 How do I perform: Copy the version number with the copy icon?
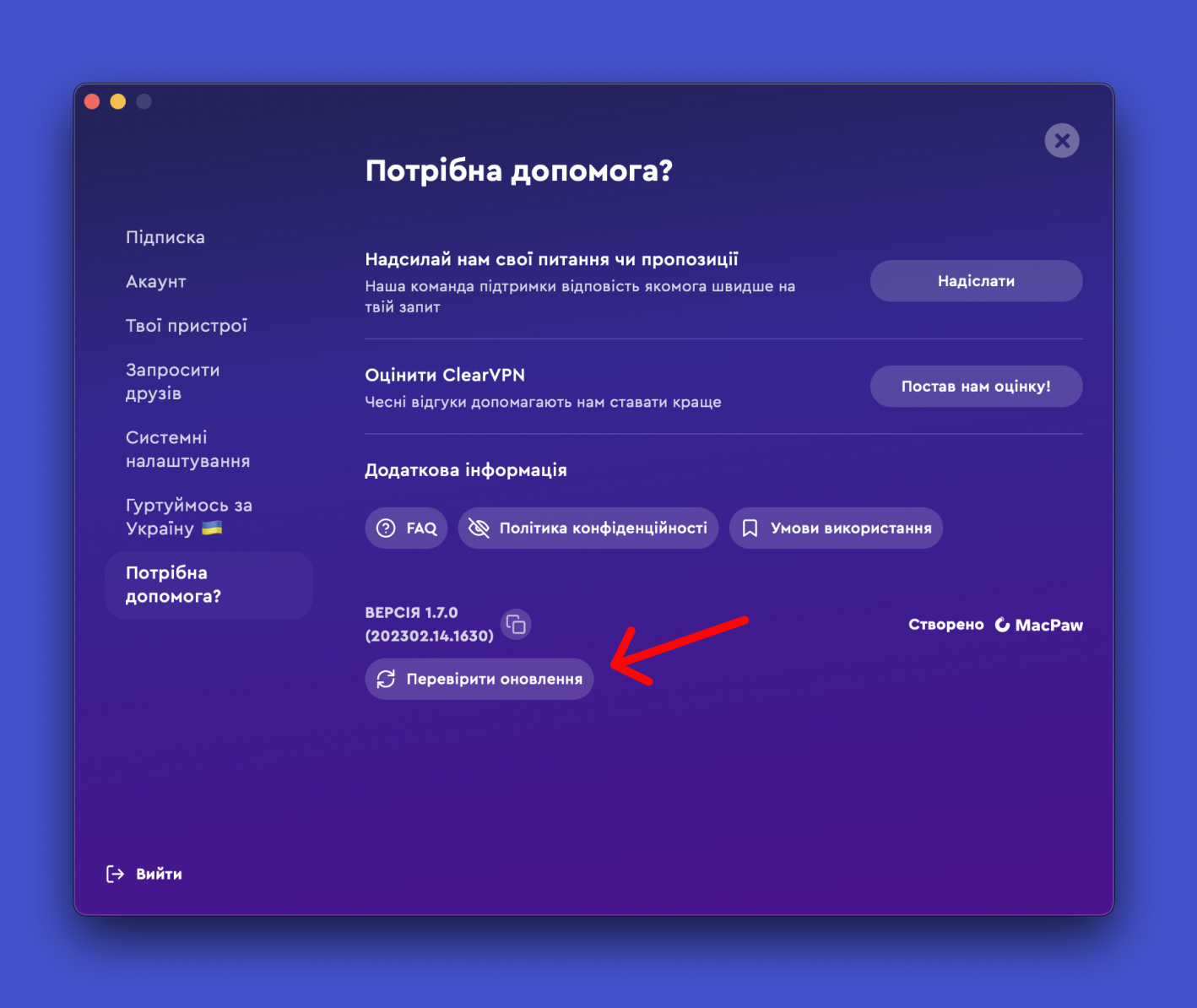click(516, 625)
